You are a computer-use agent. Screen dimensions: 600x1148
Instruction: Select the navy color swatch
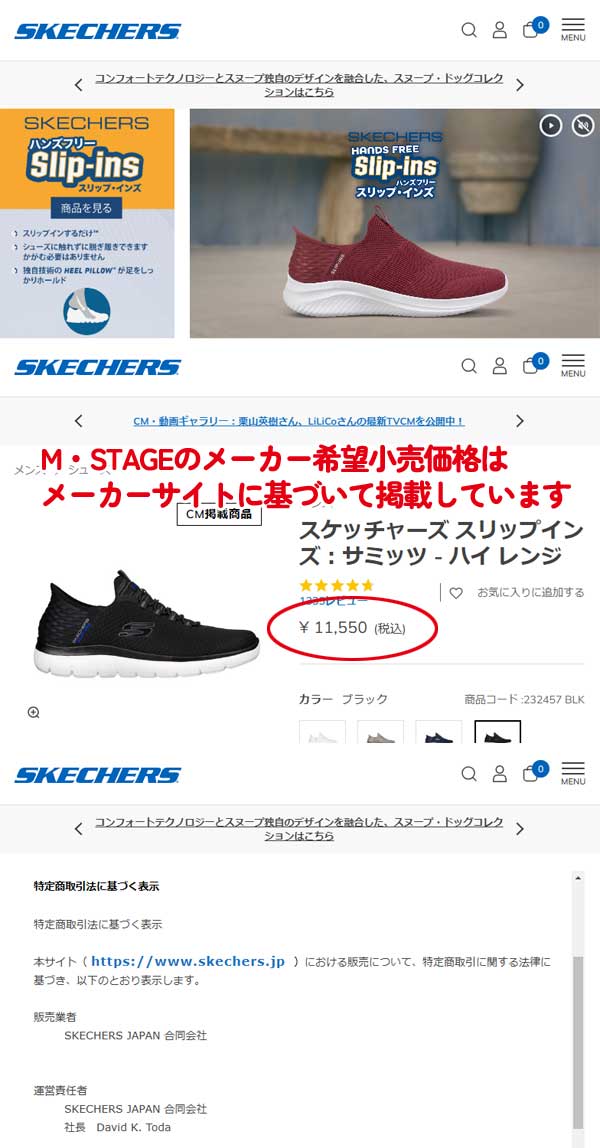[x=438, y=732]
